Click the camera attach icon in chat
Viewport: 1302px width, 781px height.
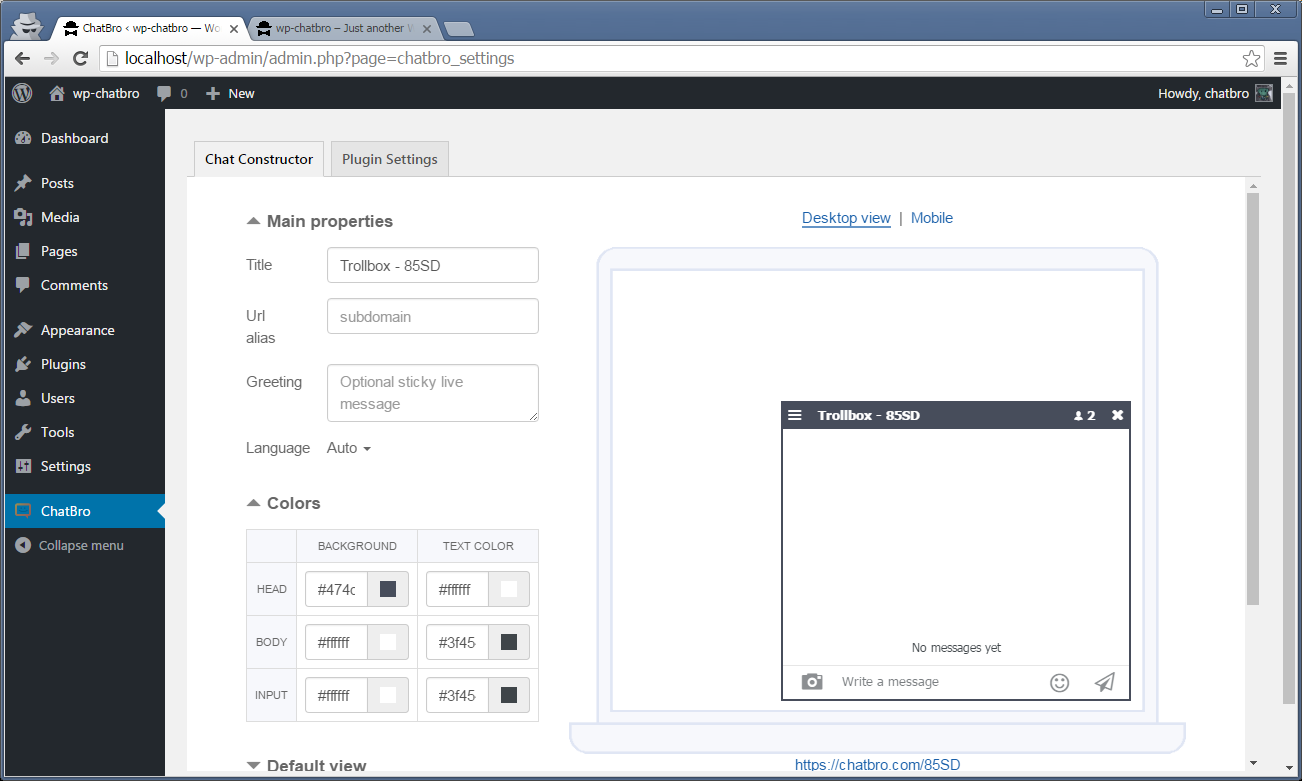812,682
